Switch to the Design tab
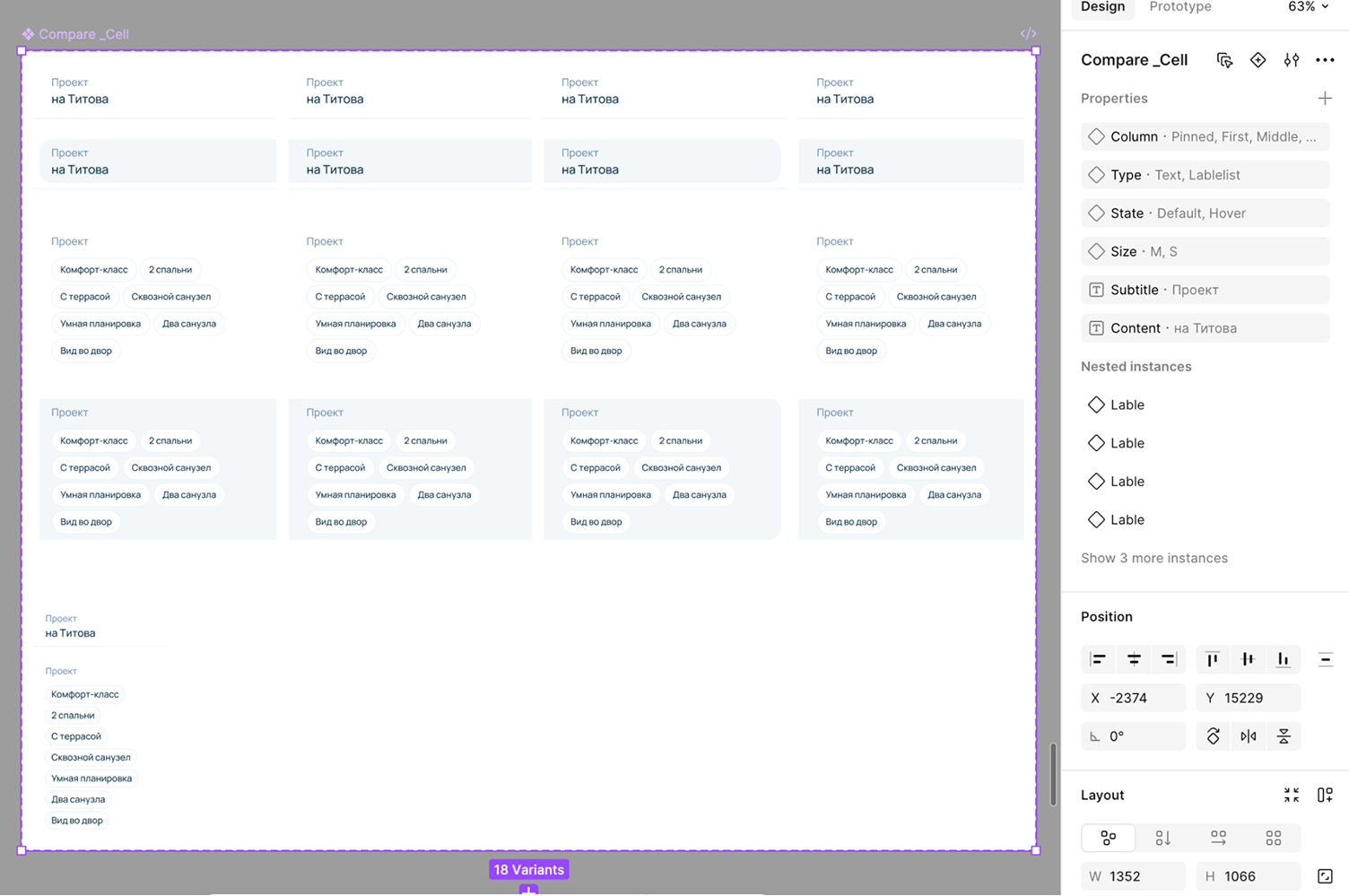The image size is (1349, 896). click(x=1102, y=7)
